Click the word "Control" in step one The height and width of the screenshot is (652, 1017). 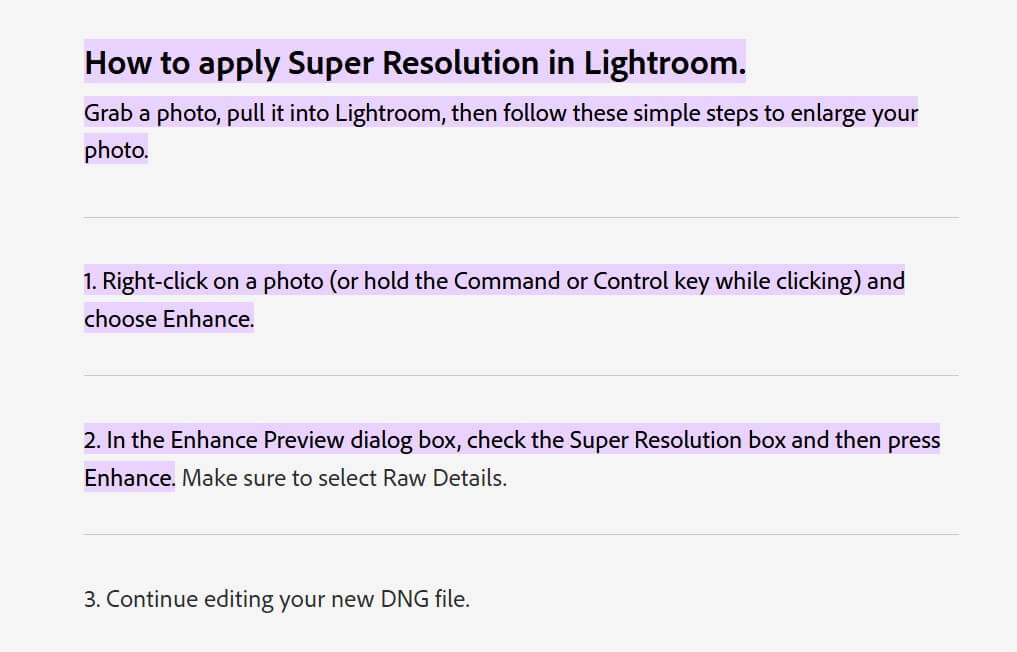click(631, 281)
